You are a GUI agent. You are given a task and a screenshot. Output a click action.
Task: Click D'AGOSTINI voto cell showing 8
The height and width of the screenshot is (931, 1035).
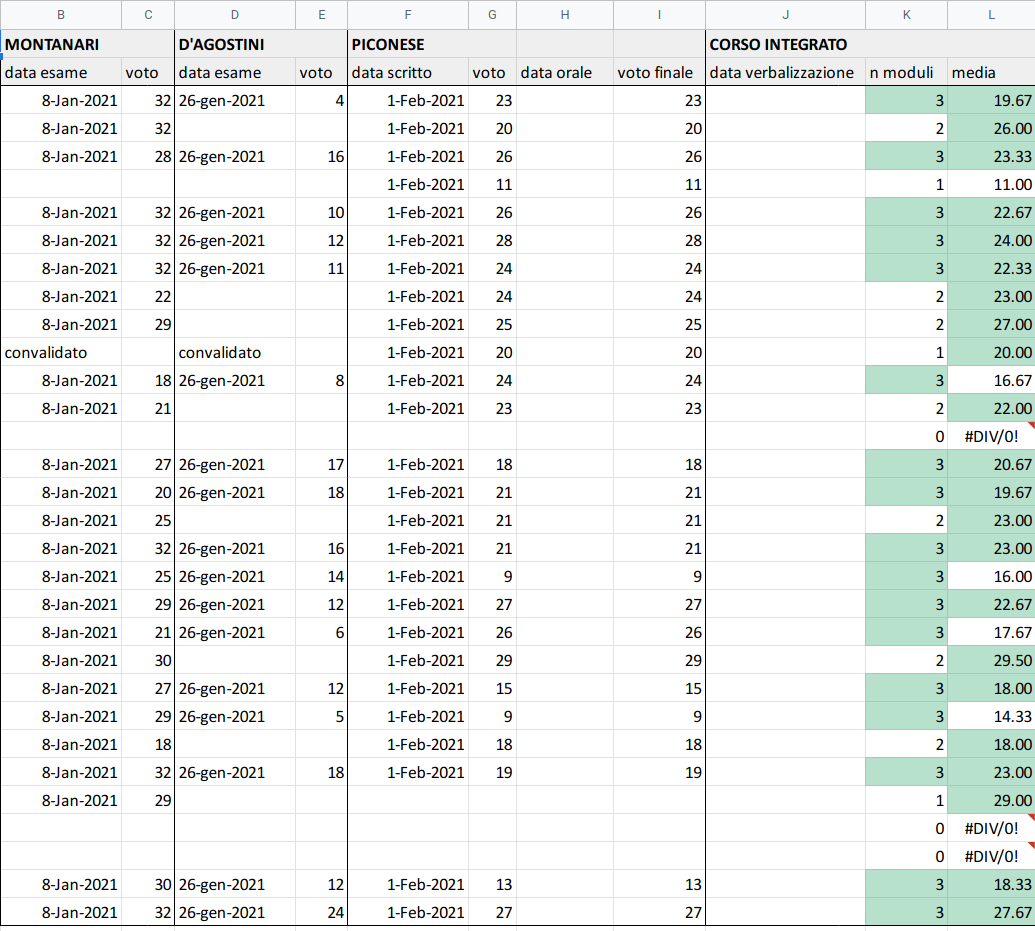tap(321, 380)
